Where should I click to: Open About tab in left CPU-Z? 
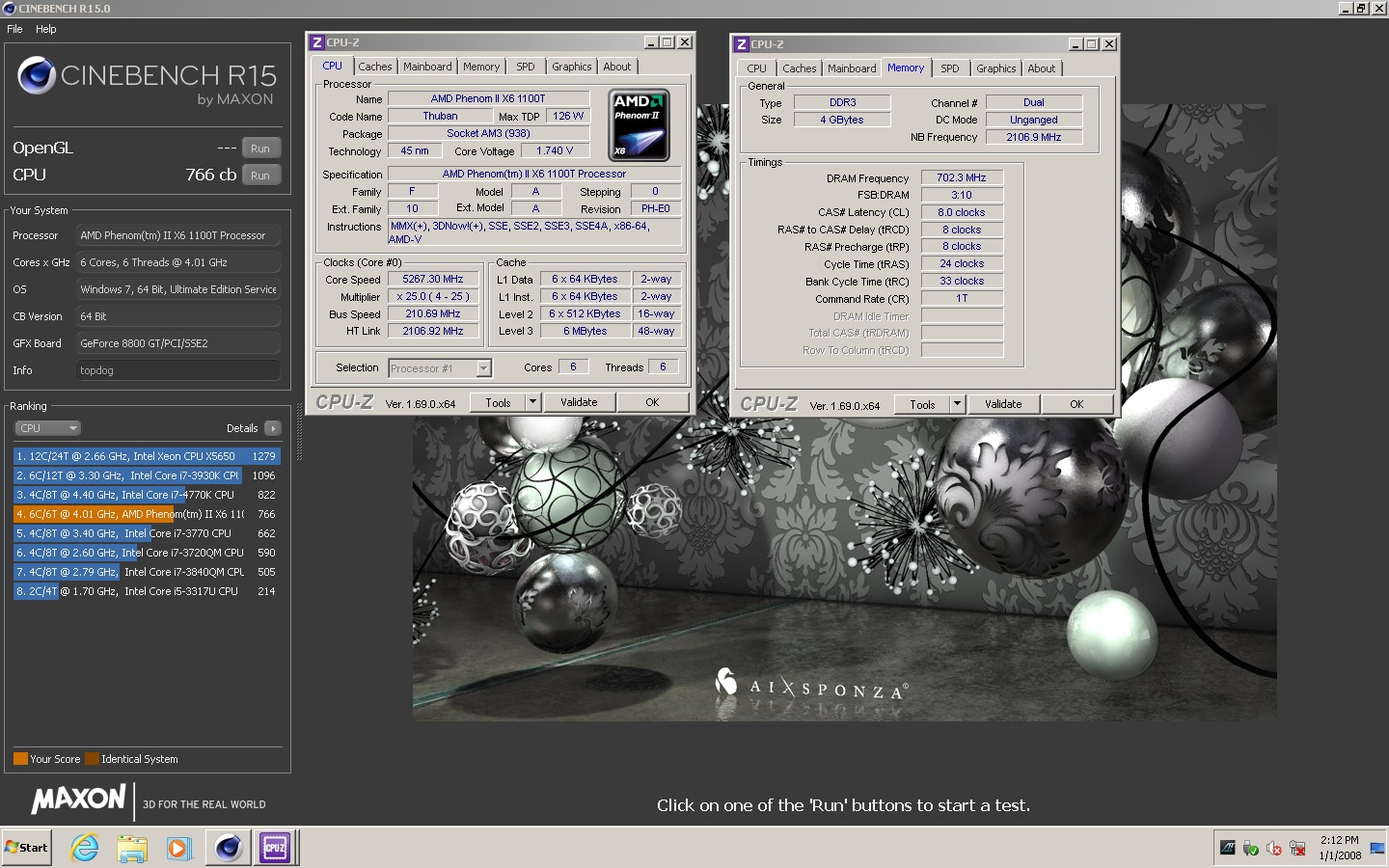coord(617,67)
